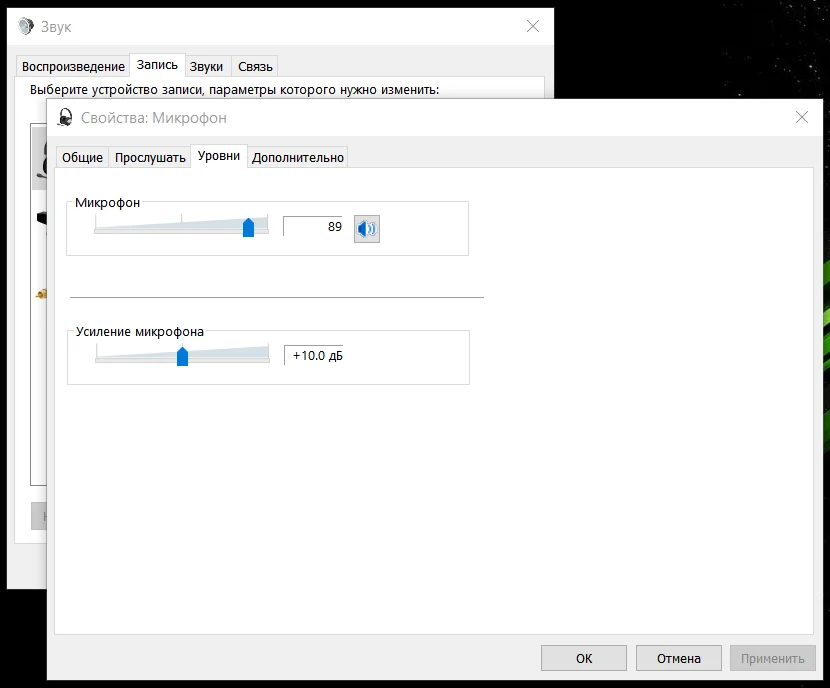Confirm changes with the OK button

[x=584, y=658]
